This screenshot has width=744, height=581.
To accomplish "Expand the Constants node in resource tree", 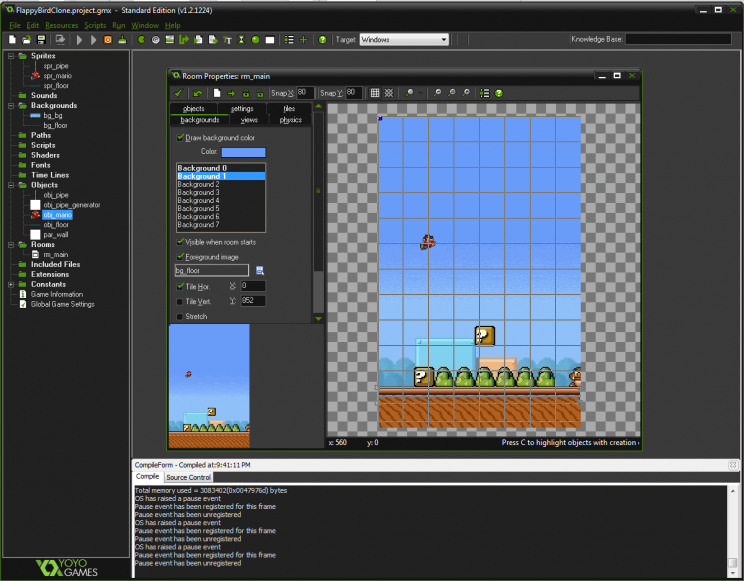I will (10, 284).
